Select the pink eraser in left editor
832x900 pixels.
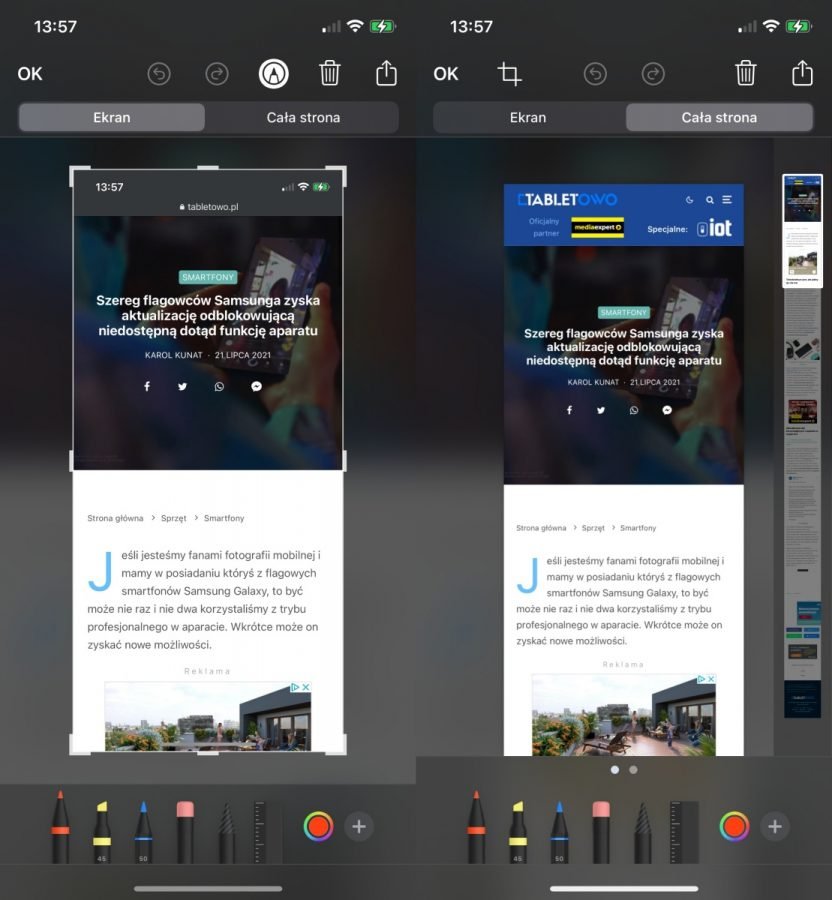coord(185,831)
